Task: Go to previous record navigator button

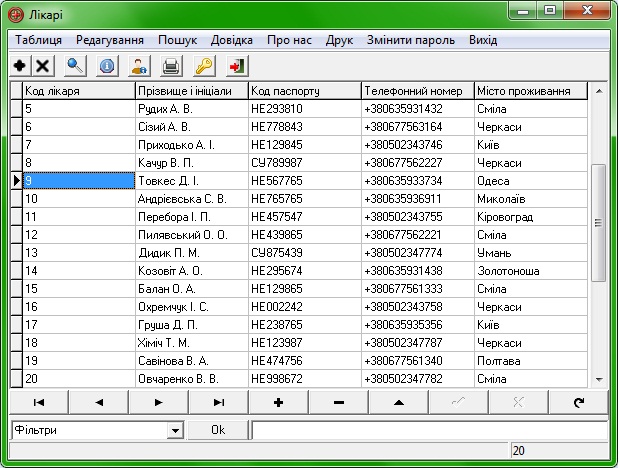Action: (x=99, y=402)
